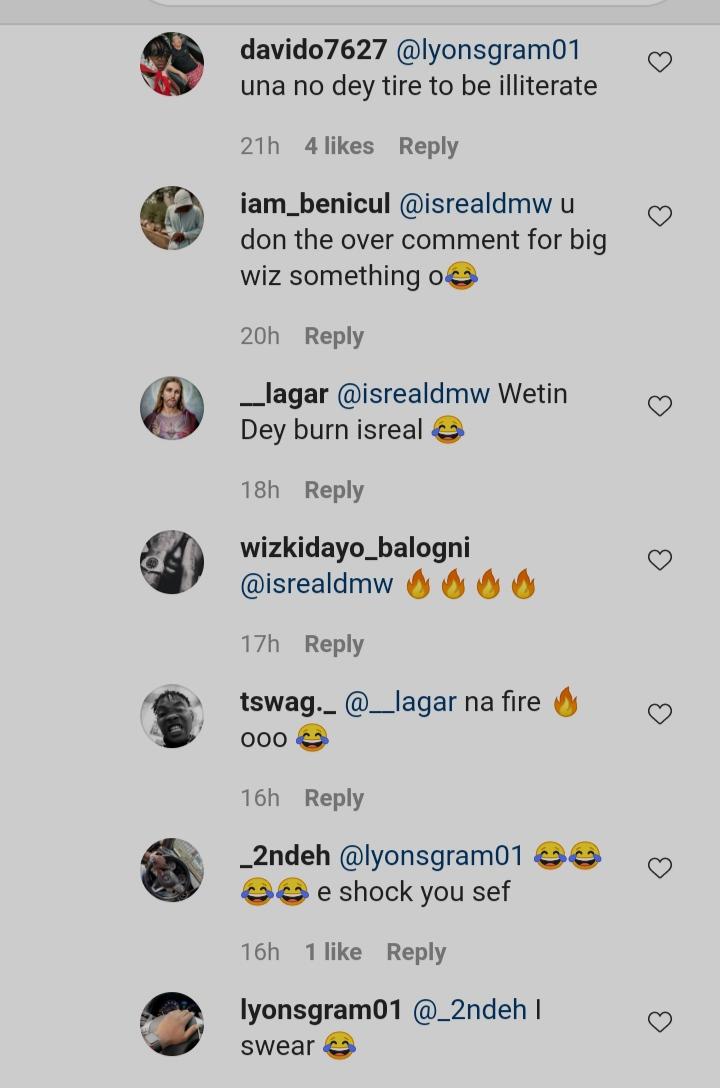Like tswag._'s 'na fire' comment

[660, 714]
